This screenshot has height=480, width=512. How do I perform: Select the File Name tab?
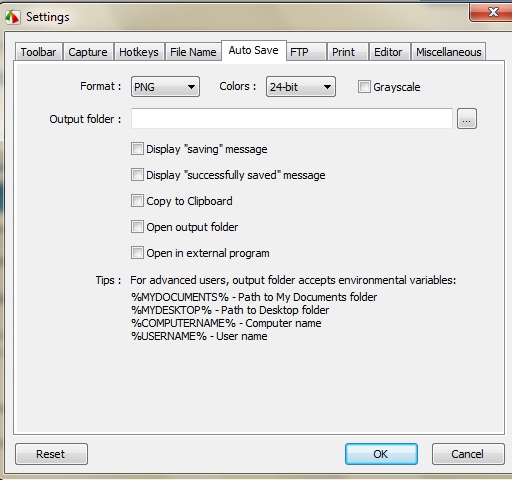pos(193,52)
